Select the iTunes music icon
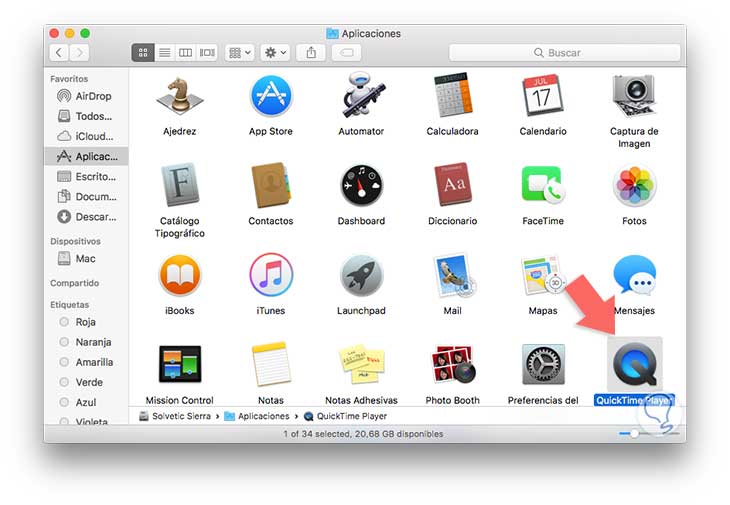 [x=270, y=276]
